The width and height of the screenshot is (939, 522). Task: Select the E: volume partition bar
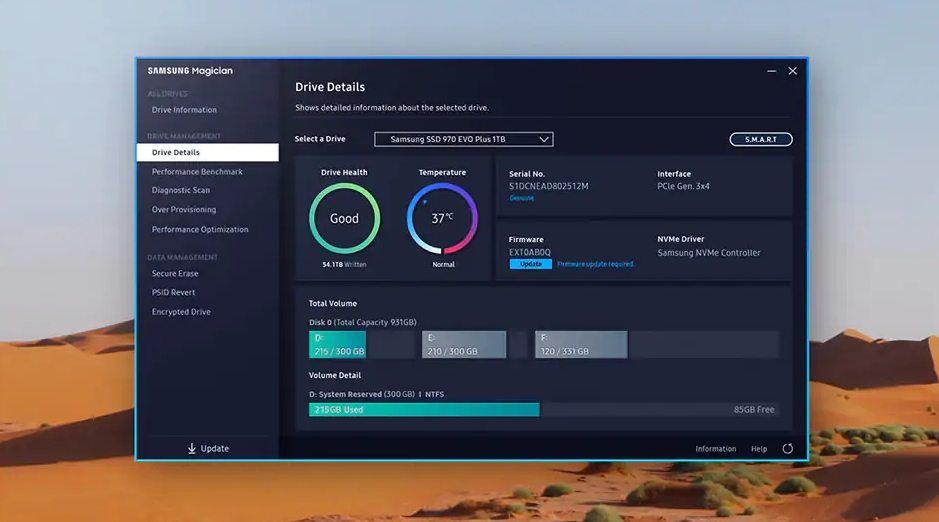pos(463,345)
